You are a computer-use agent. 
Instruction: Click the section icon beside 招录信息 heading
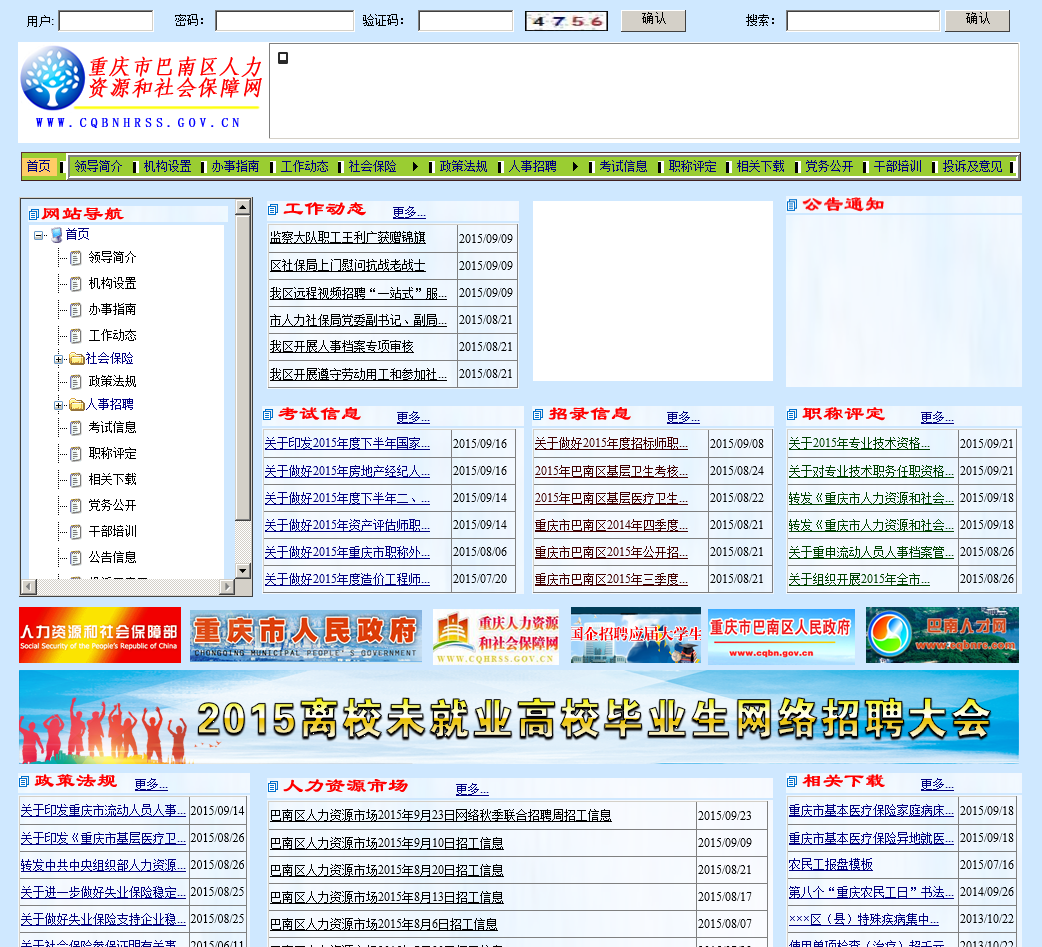(538, 415)
